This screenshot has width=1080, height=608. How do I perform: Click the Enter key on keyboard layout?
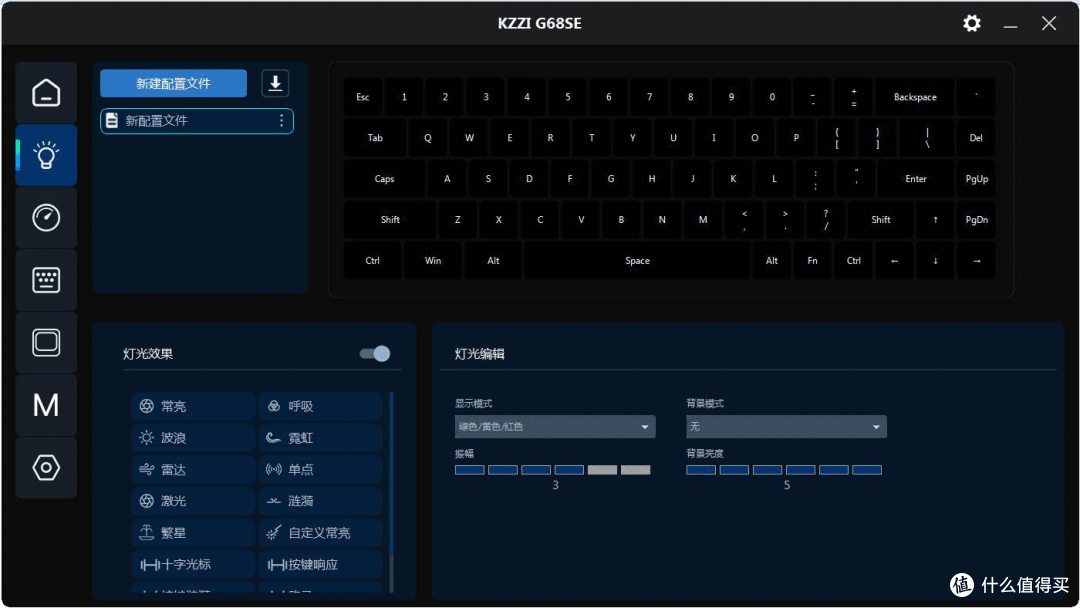pyautogui.click(x=915, y=178)
